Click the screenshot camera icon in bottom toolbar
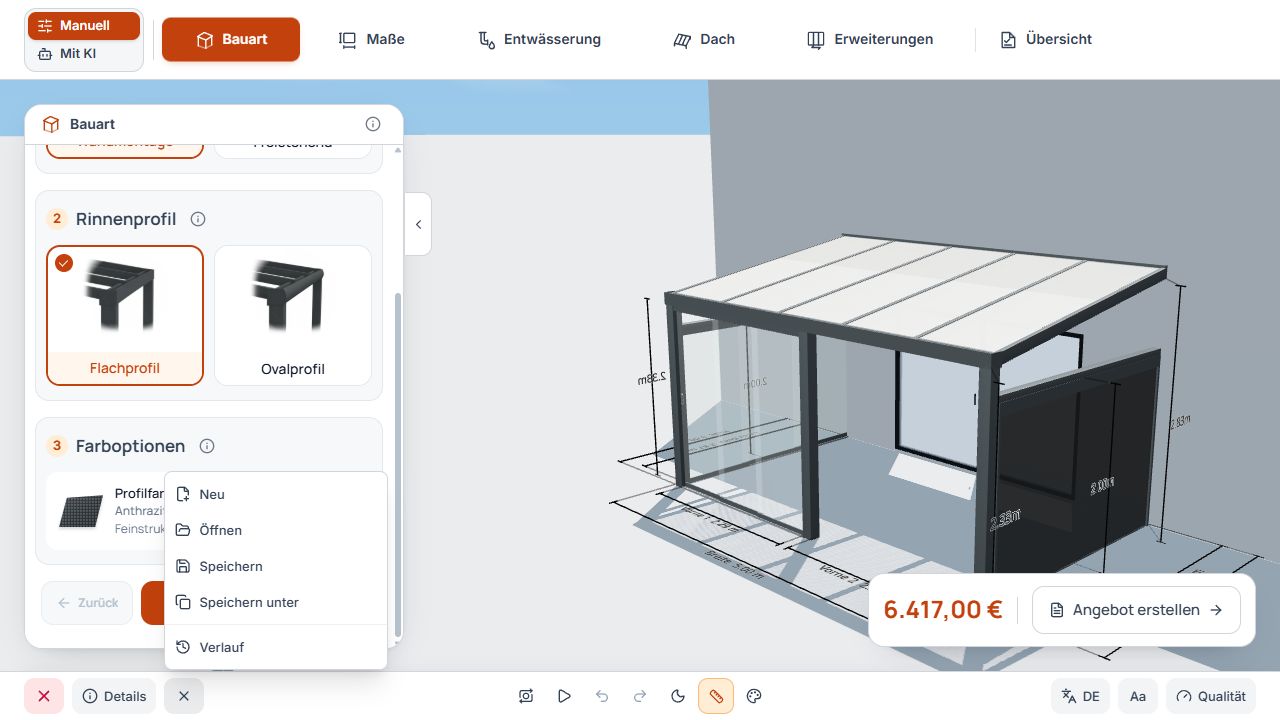 [x=526, y=696]
